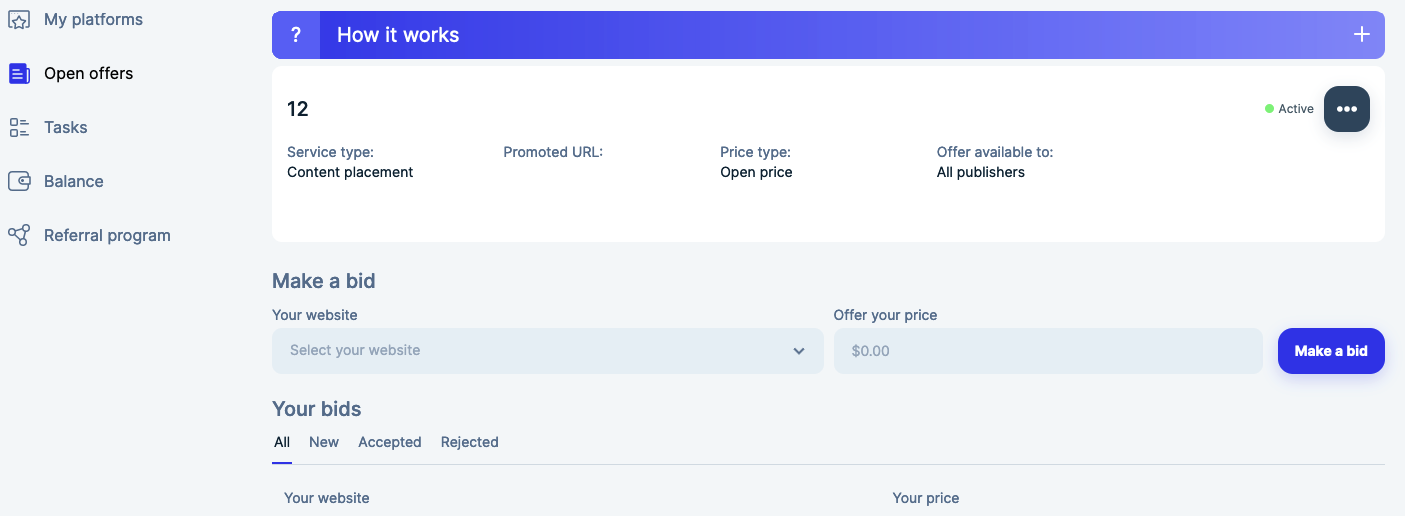Click the Open offers document icon

pyautogui.click(x=19, y=73)
